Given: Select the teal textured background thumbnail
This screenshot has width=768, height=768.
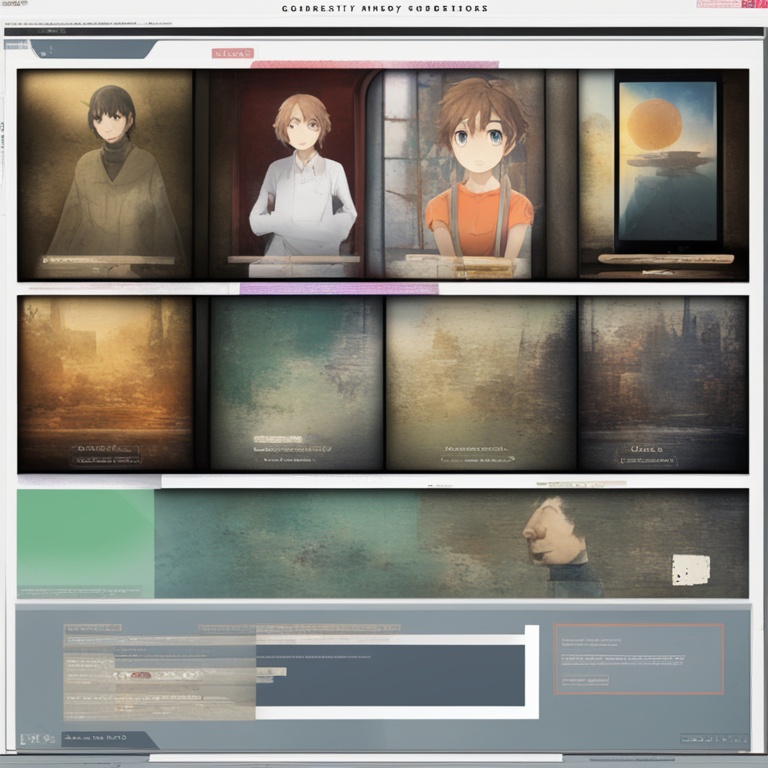Looking at the screenshot, I should 297,382.
